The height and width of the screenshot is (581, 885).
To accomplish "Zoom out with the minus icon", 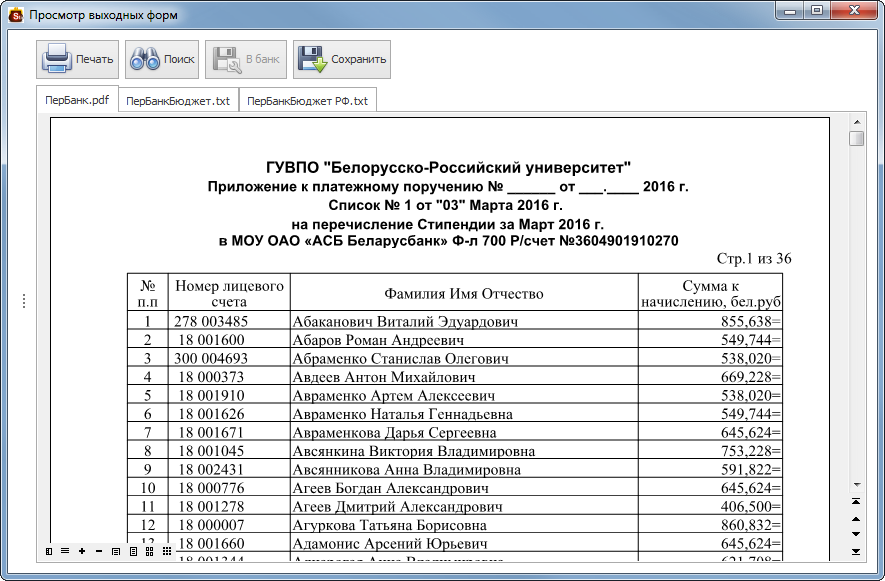I will pyautogui.click(x=99, y=551).
